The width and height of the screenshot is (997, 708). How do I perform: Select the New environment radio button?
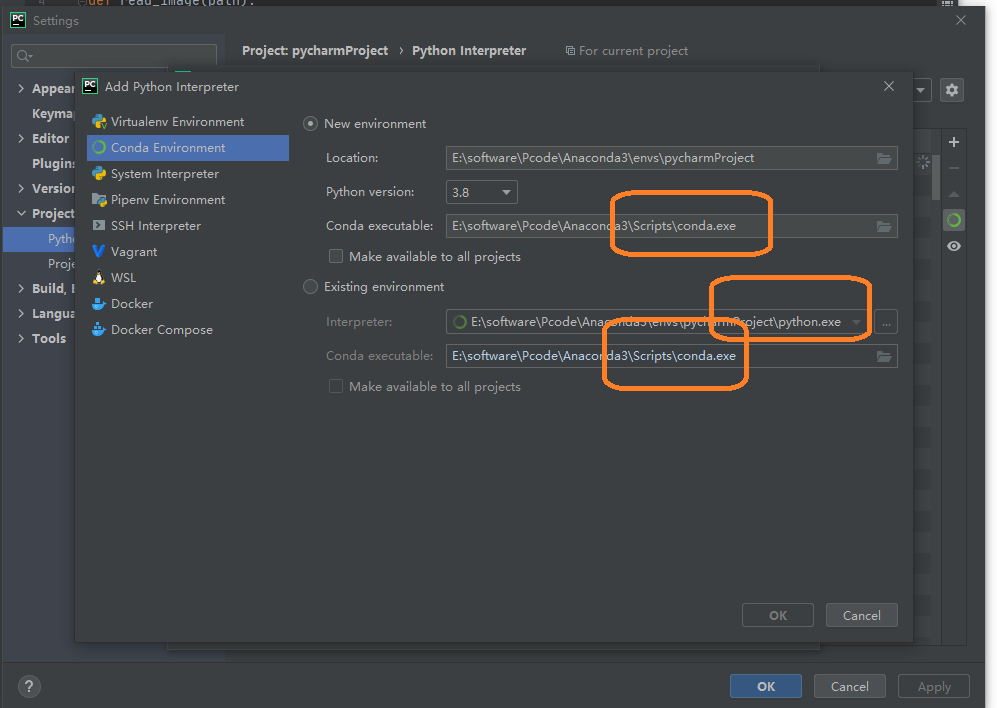[310, 124]
